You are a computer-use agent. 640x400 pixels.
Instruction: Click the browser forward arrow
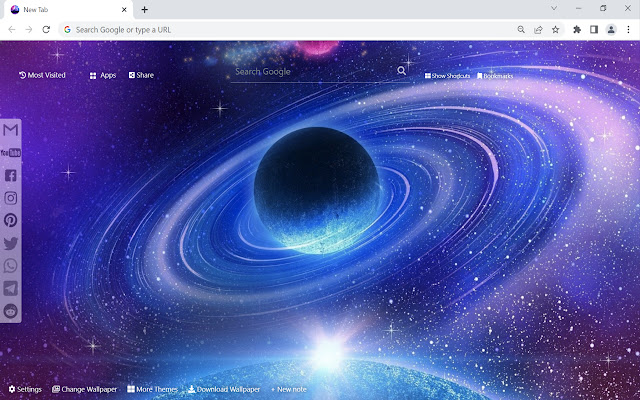29,29
